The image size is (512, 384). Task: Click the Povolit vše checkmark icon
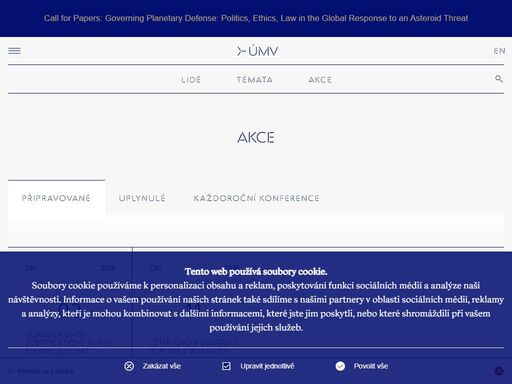pyautogui.click(x=340, y=366)
